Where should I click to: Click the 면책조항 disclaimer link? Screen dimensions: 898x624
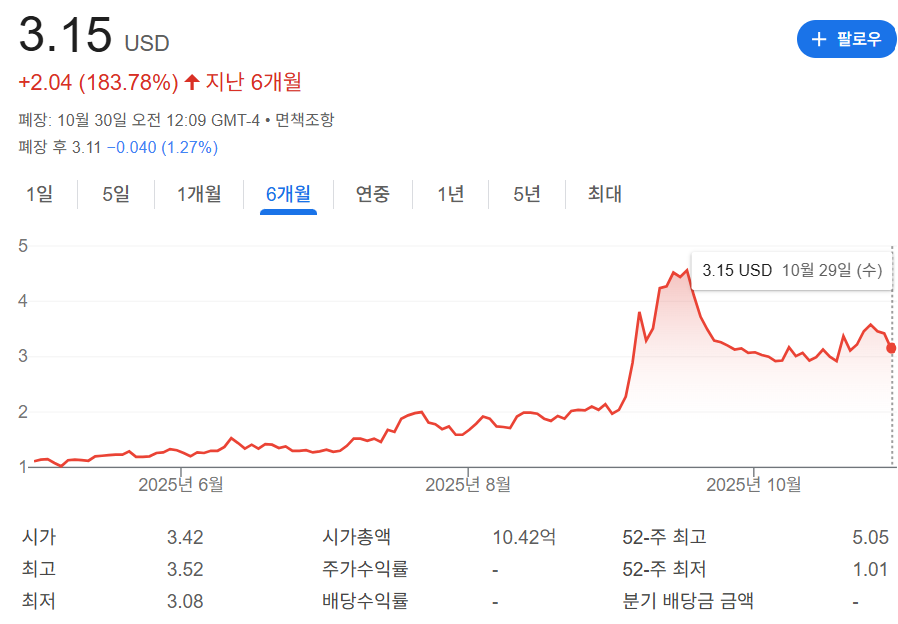point(304,120)
